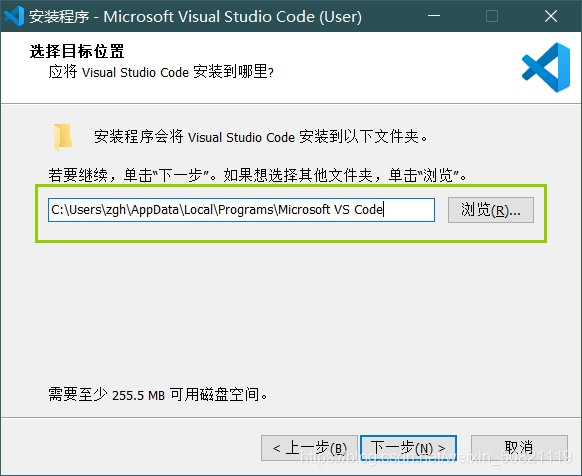The width and height of the screenshot is (582, 476).
Task: Click the instruction line starting 若要继续
Action: point(257,175)
